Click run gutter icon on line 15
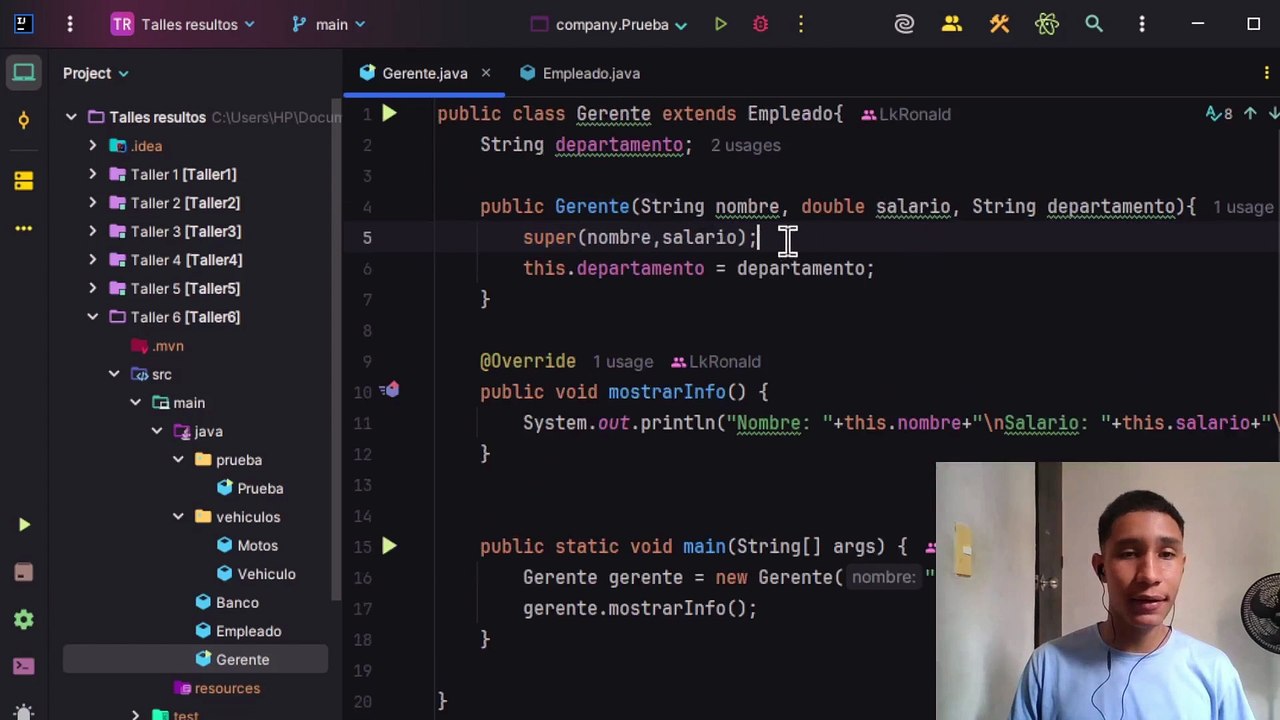 [x=389, y=546]
